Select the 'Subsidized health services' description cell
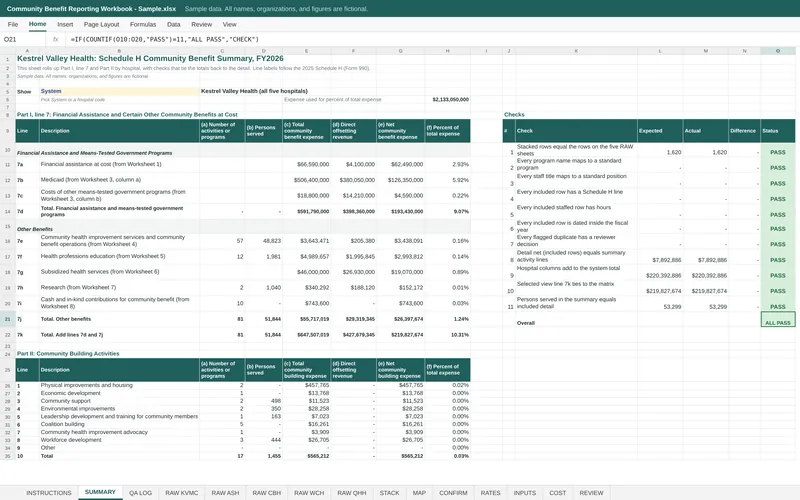 pos(119,272)
